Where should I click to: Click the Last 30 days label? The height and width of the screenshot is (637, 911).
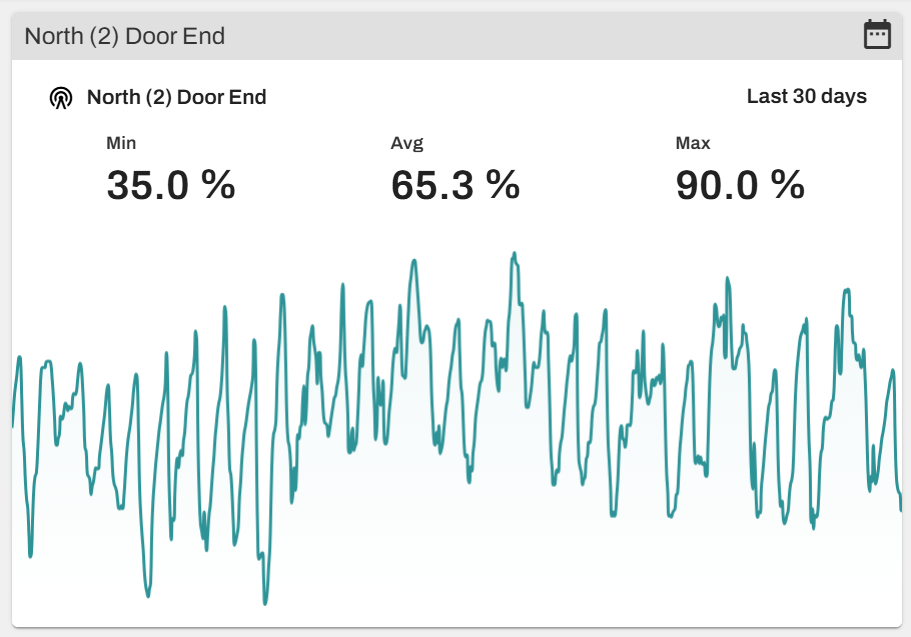(x=806, y=97)
